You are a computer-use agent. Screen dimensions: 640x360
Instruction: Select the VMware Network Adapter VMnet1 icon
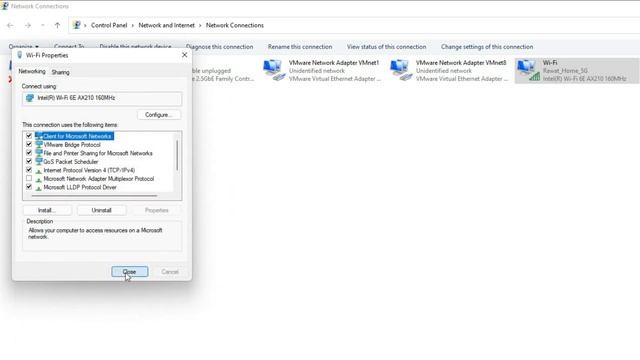(273, 70)
